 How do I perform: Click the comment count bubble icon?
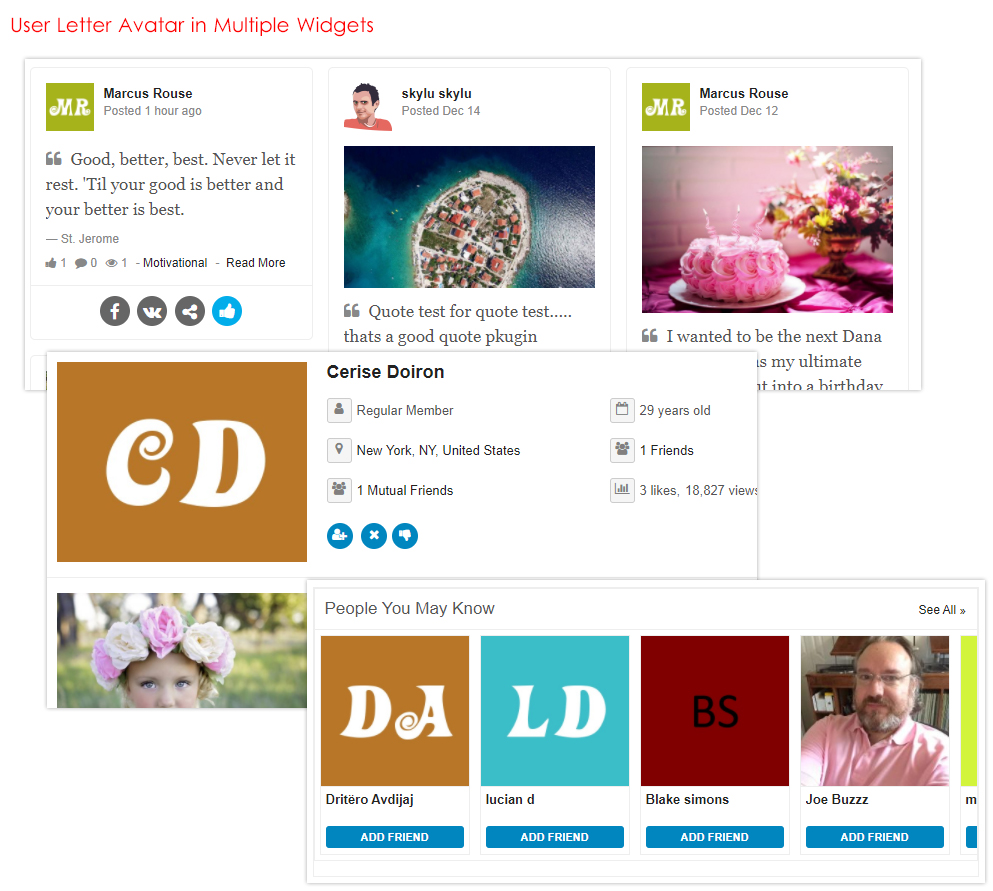[x=81, y=263]
